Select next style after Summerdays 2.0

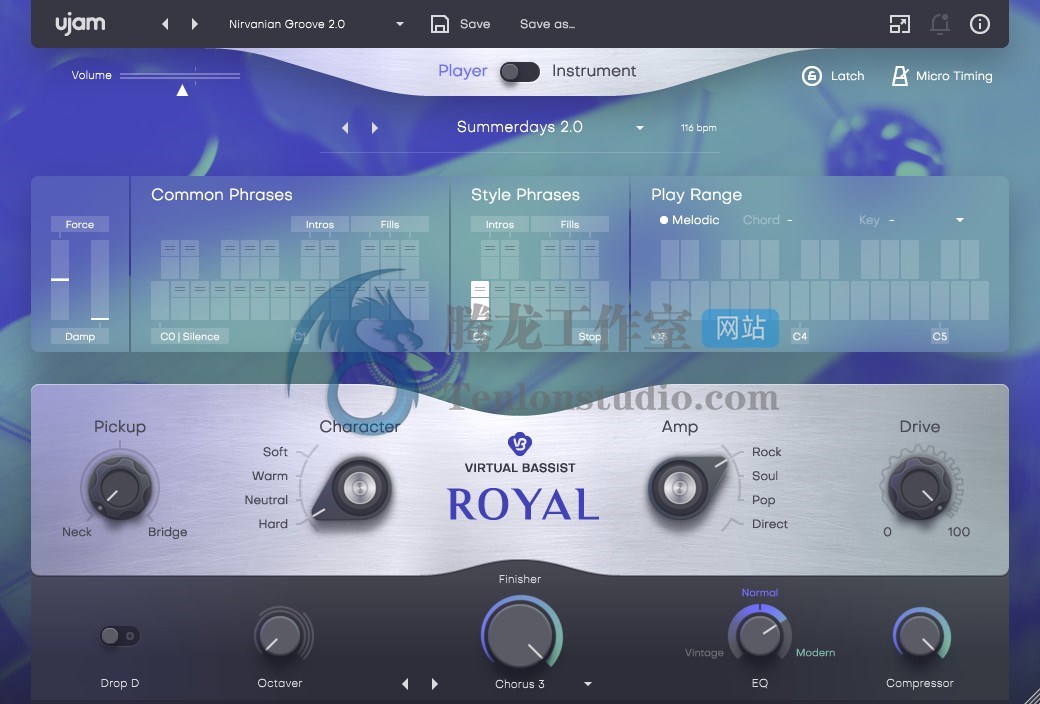point(375,127)
